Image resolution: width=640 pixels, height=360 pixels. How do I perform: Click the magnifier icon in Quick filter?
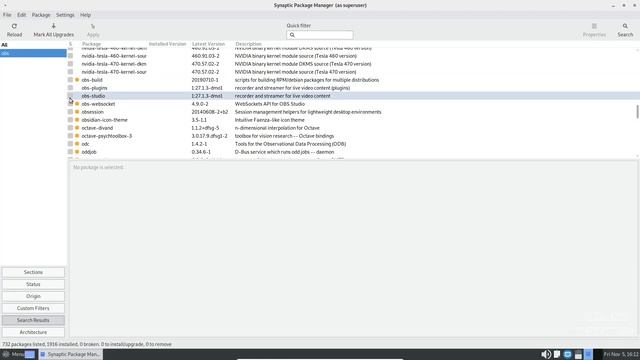292,35
